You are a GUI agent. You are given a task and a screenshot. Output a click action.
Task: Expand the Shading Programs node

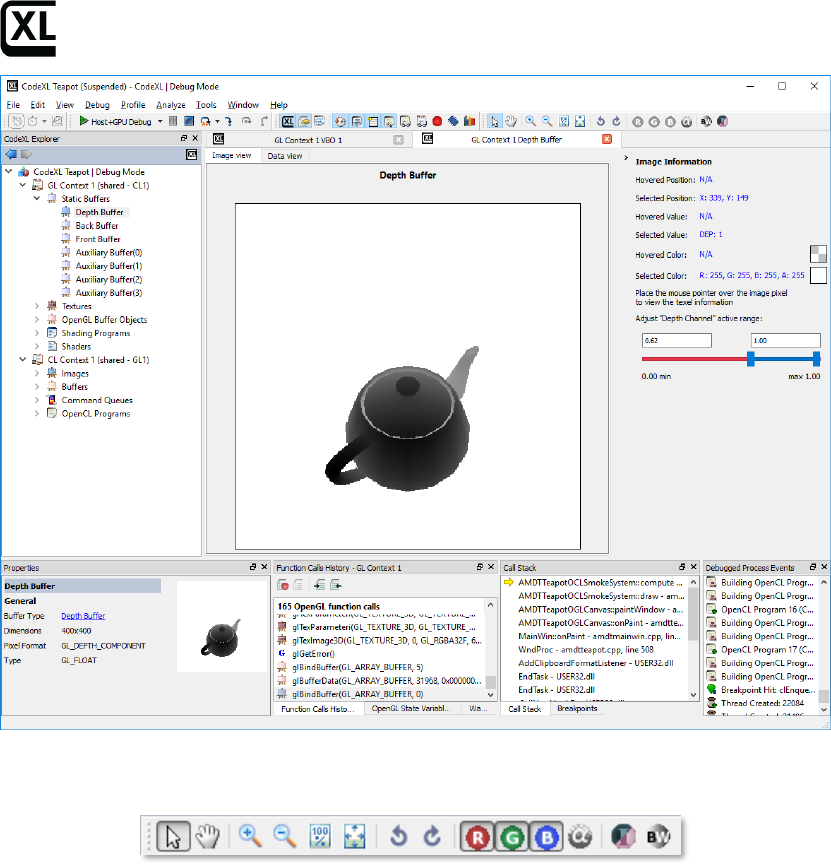pyautogui.click(x=37, y=333)
